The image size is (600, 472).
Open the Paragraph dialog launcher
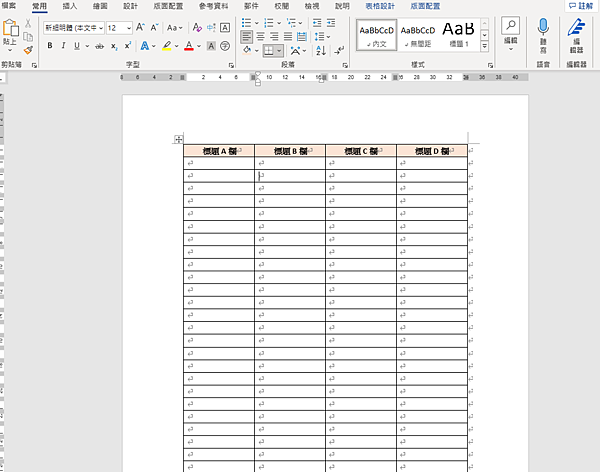pos(345,65)
